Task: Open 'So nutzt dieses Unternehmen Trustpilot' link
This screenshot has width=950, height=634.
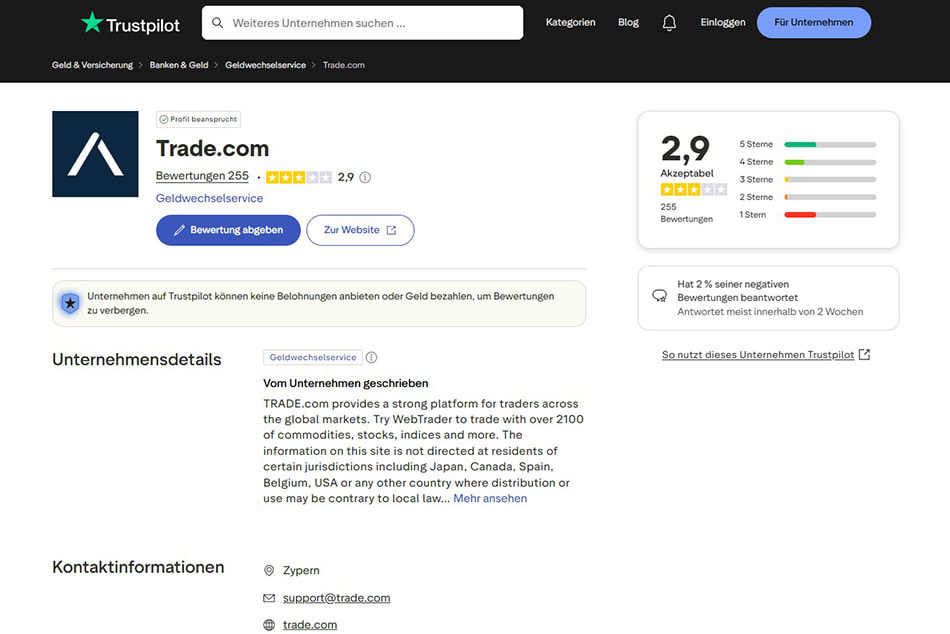Action: pyautogui.click(x=766, y=355)
